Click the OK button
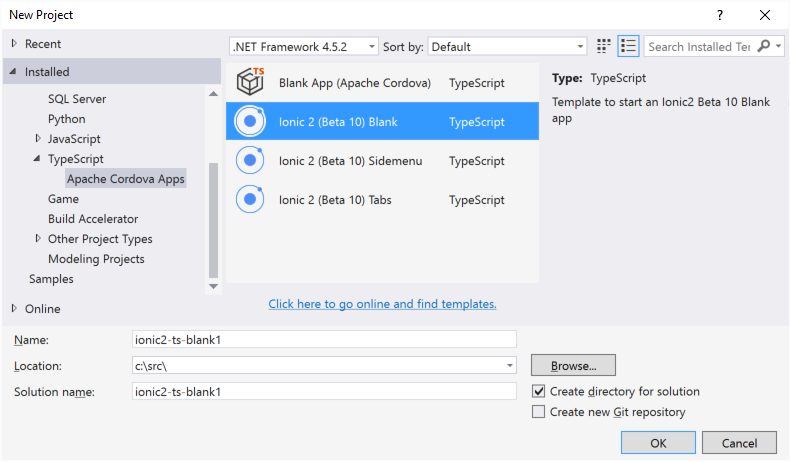Image resolution: width=790 pixels, height=462 pixels. [658, 443]
